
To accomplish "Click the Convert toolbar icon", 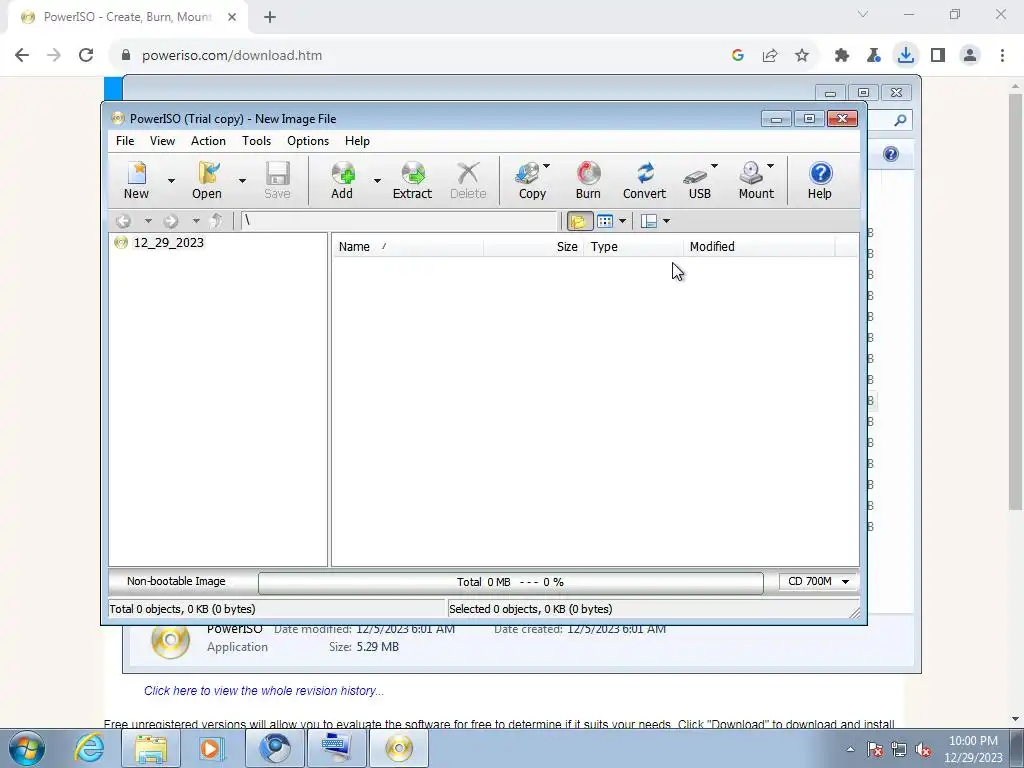I will click(644, 180).
